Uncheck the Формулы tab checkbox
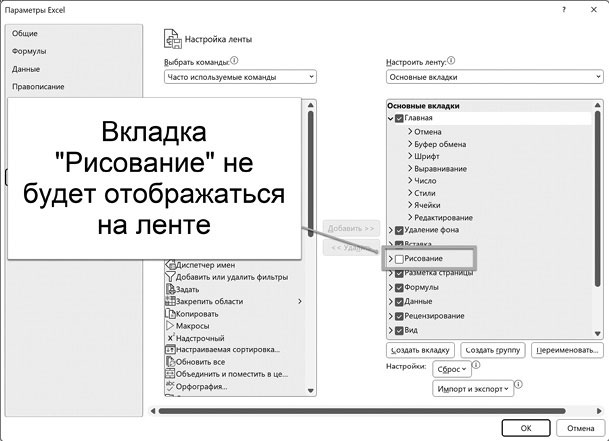The height and width of the screenshot is (441, 609). [400, 288]
